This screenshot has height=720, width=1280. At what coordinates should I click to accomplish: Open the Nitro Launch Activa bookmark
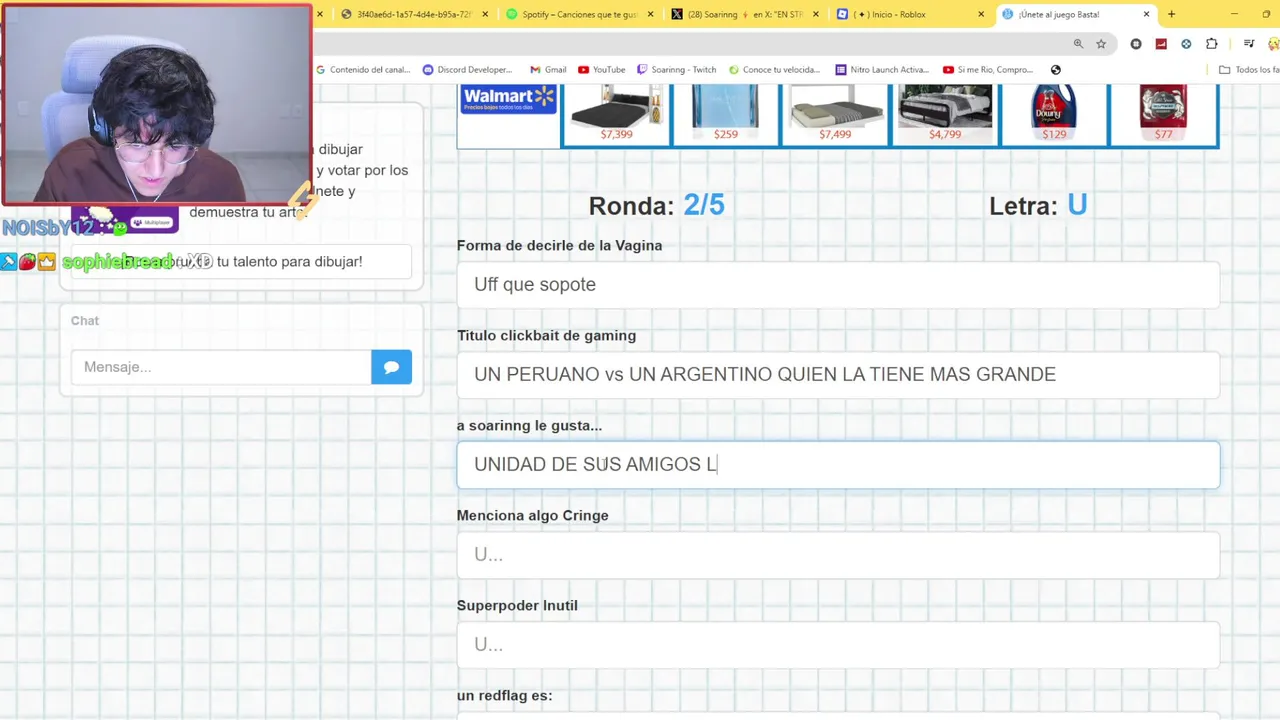click(x=883, y=70)
